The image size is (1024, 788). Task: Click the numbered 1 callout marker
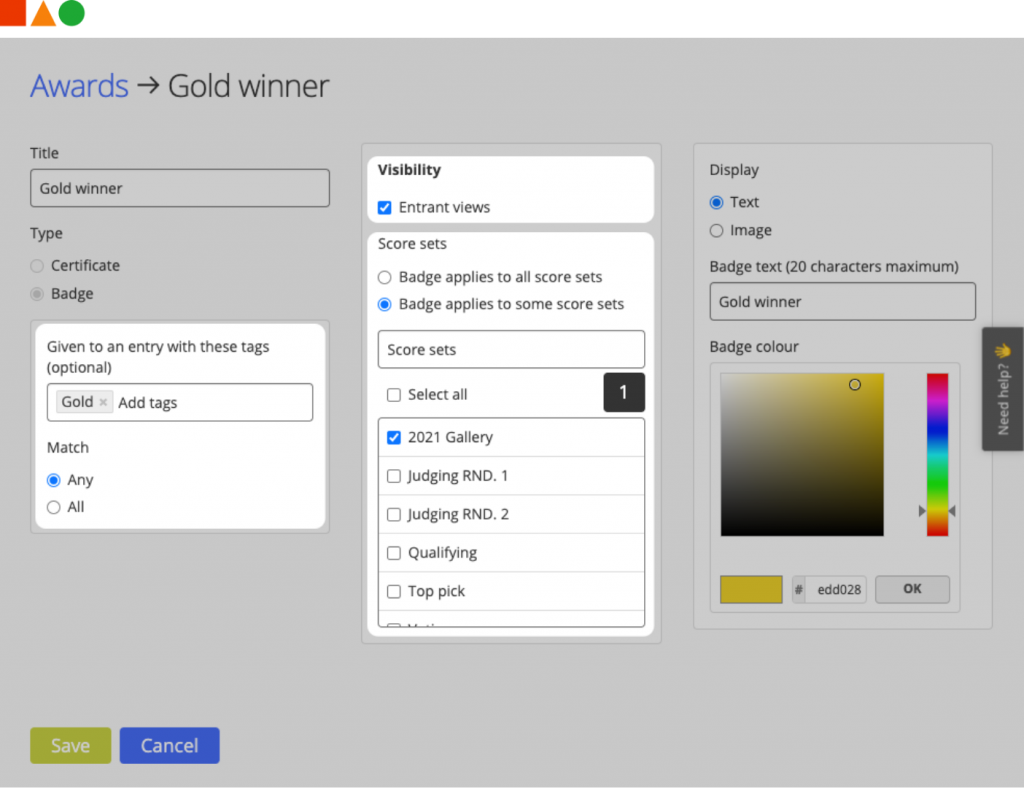624,393
